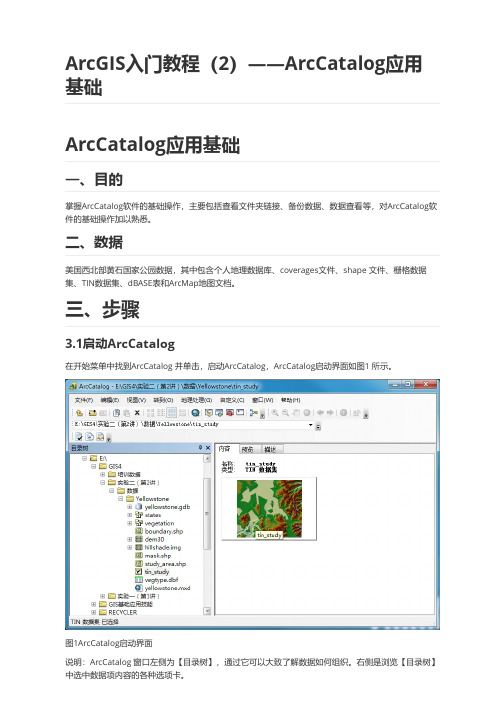
Task: Select vegtype.dbf in the catalog tree
Action: pos(161,580)
